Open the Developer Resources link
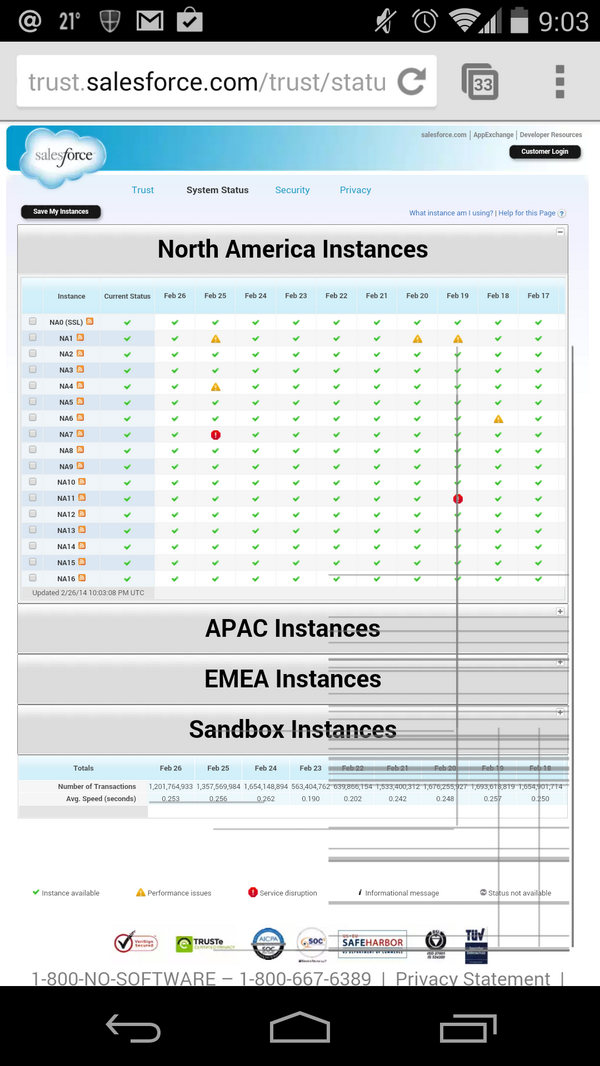 pyautogui.click(x=550, y=135)
